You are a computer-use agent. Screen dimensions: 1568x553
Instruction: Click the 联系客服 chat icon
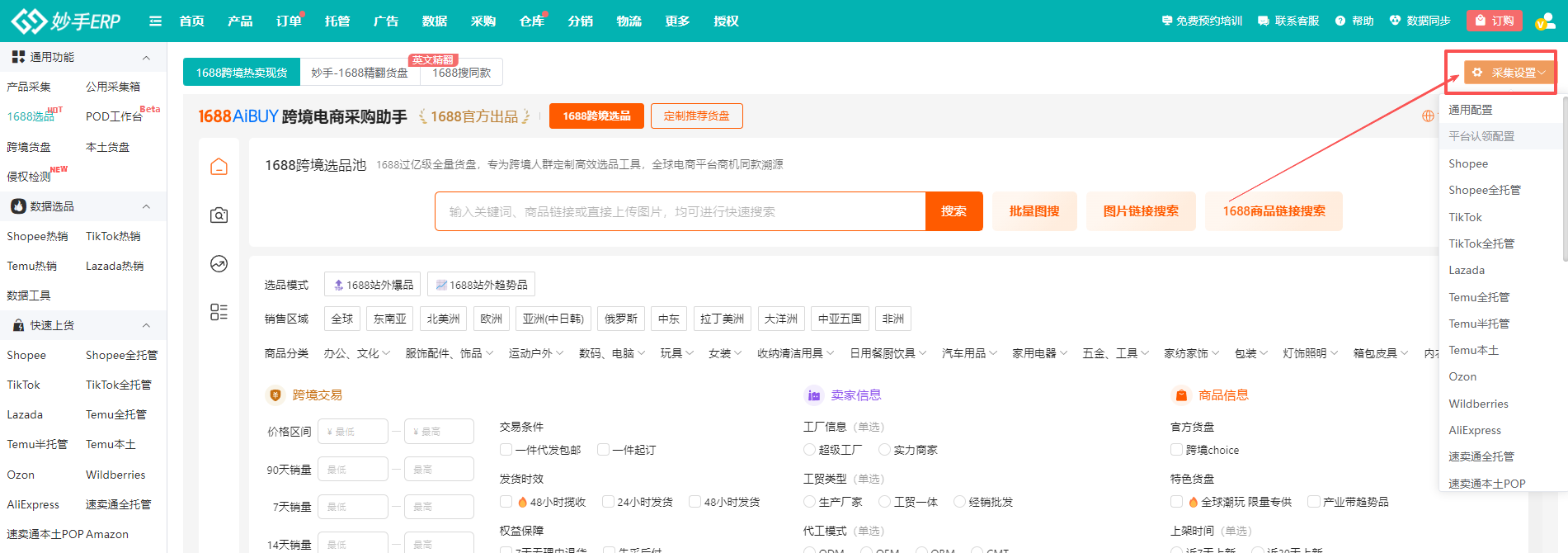tap(1264, 21)
